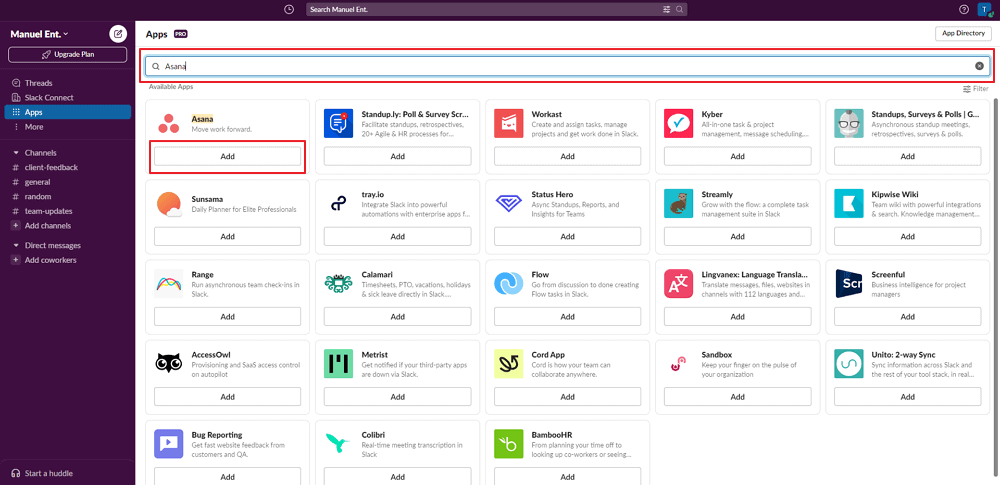The height and width of the screenshot is (485, 1000).
Task: Click the PRO badge beside Apps
Action: coord(180,34)
